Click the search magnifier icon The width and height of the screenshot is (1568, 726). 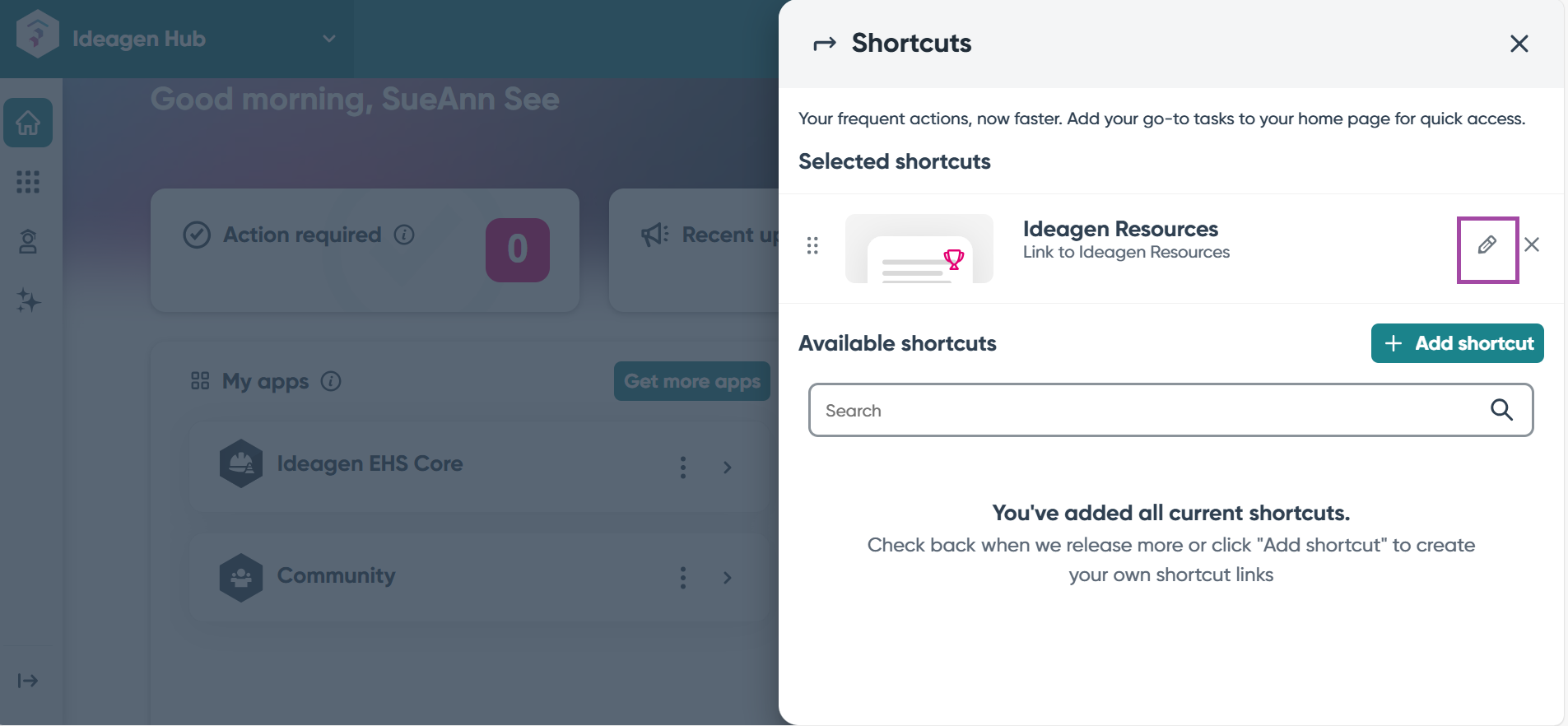click(1501, 410)
